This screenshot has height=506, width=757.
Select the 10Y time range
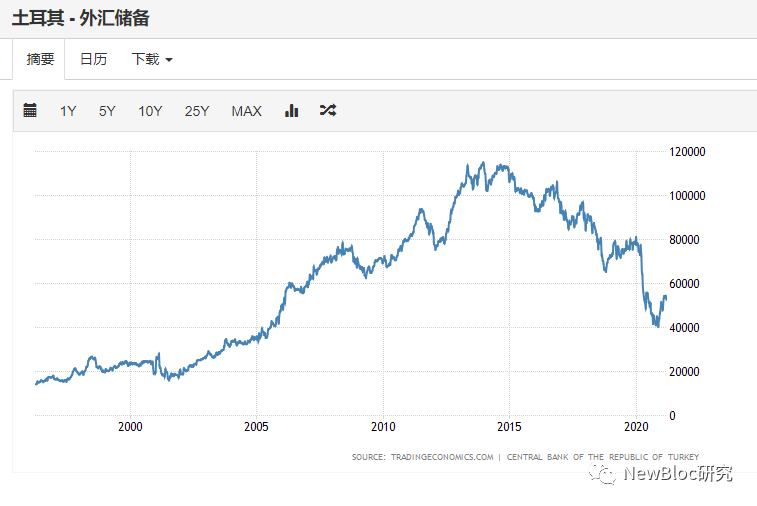pyautogui.click(x=150, y=111)
